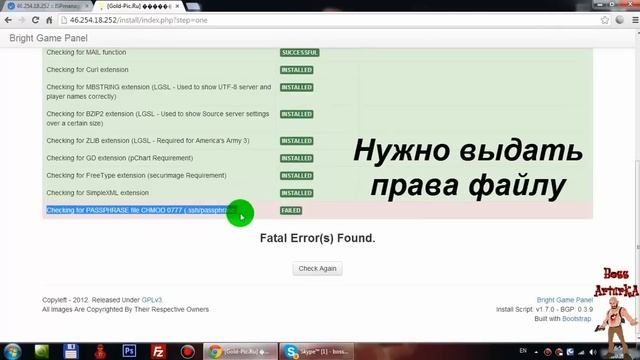Click 'Checking for GD extension' row text
This screenshot has width=640, height=360.
coord(120,158)
